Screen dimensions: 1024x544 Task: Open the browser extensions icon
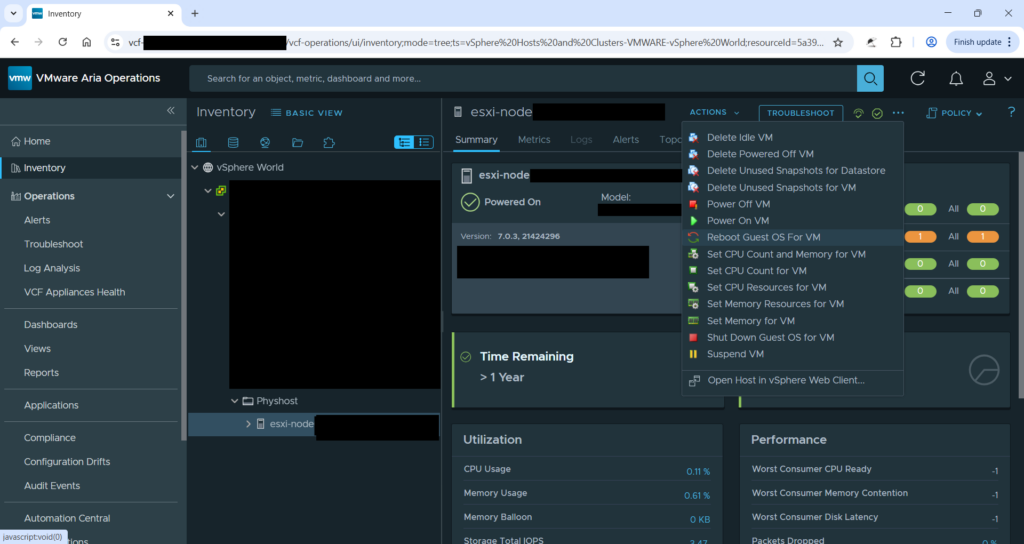point(896,42)
